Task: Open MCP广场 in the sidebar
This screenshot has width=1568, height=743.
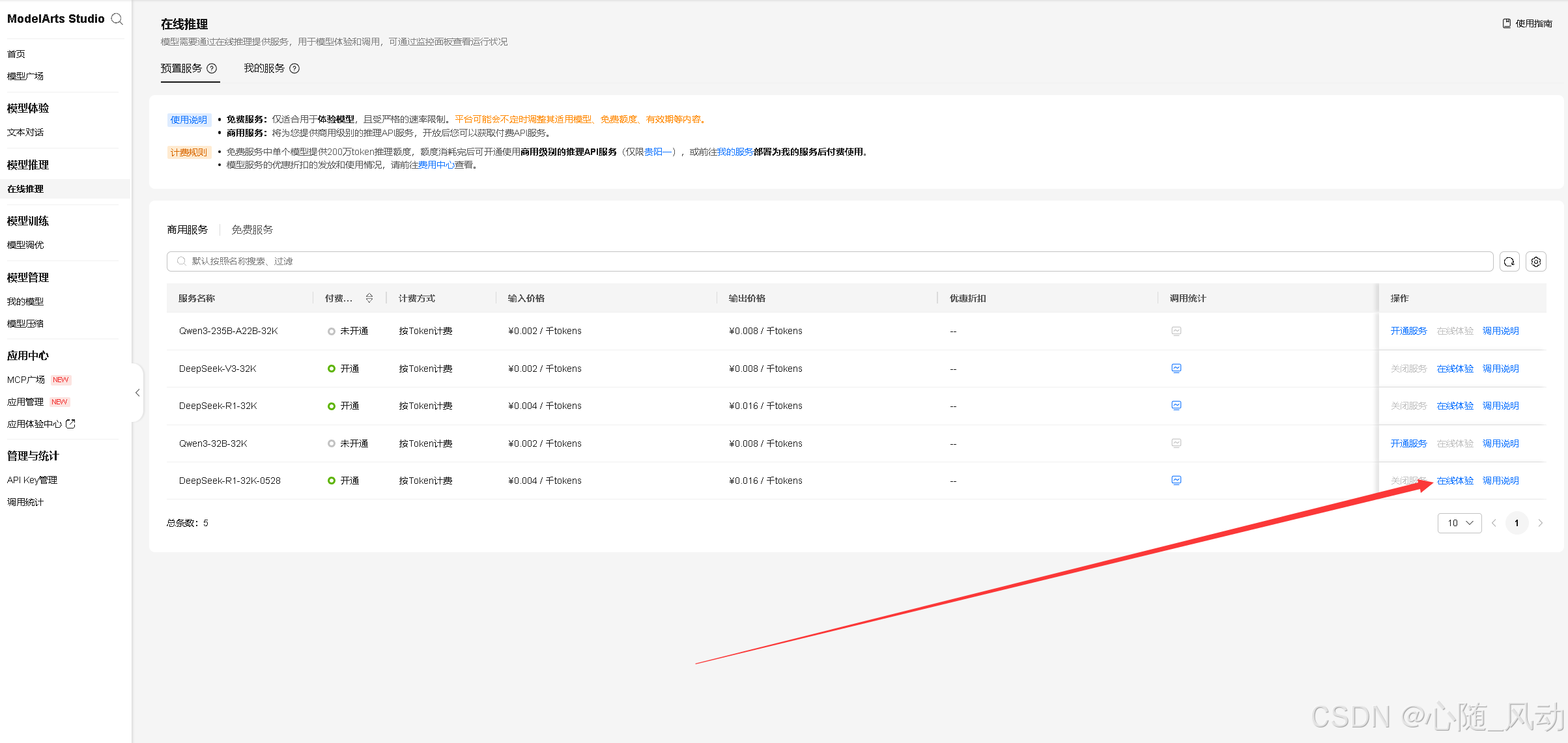Action: click(x=26, y=380)
